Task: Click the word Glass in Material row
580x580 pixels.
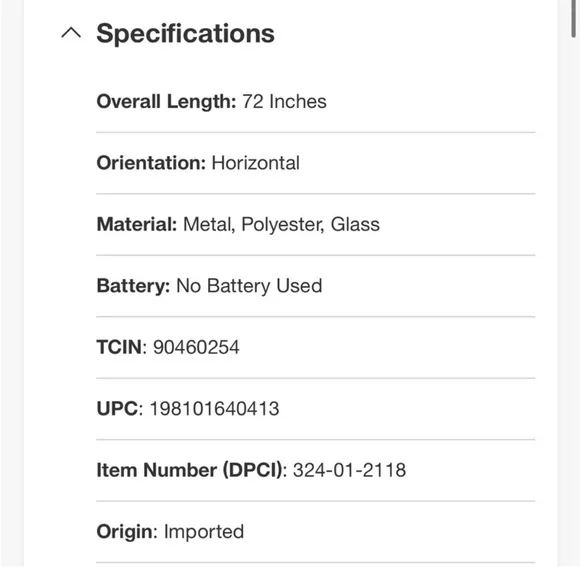Action: pyautogui.click(x=355, y=224)
